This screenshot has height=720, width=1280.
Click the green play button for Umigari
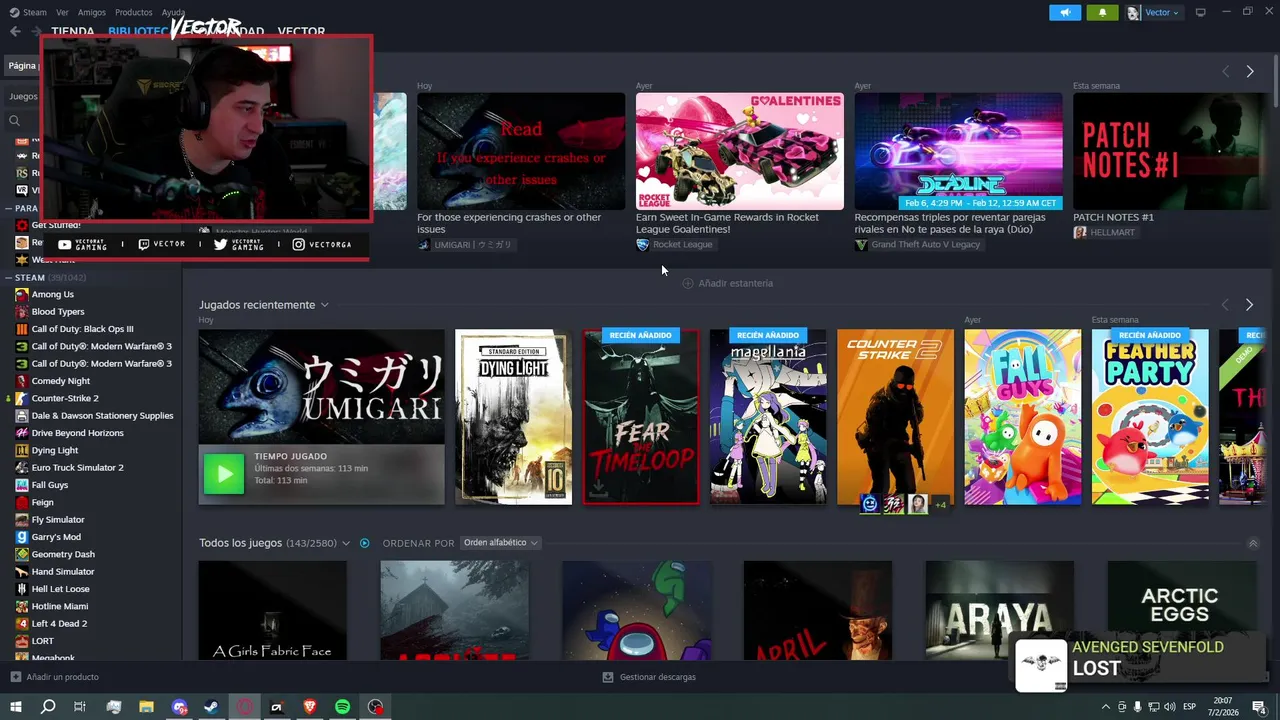[224, 474]
